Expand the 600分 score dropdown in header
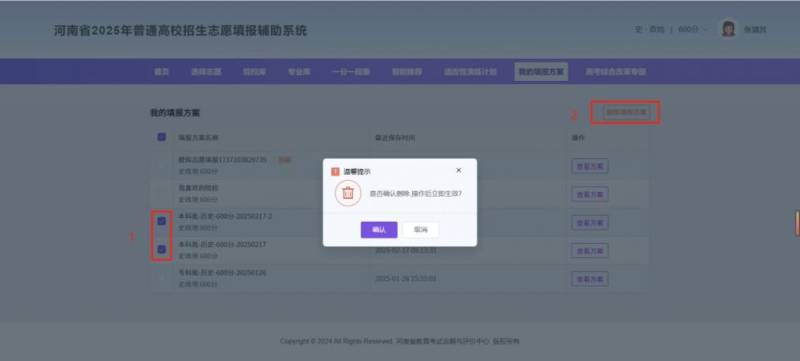Screen dimensions: 800x361 pos(693,30)
